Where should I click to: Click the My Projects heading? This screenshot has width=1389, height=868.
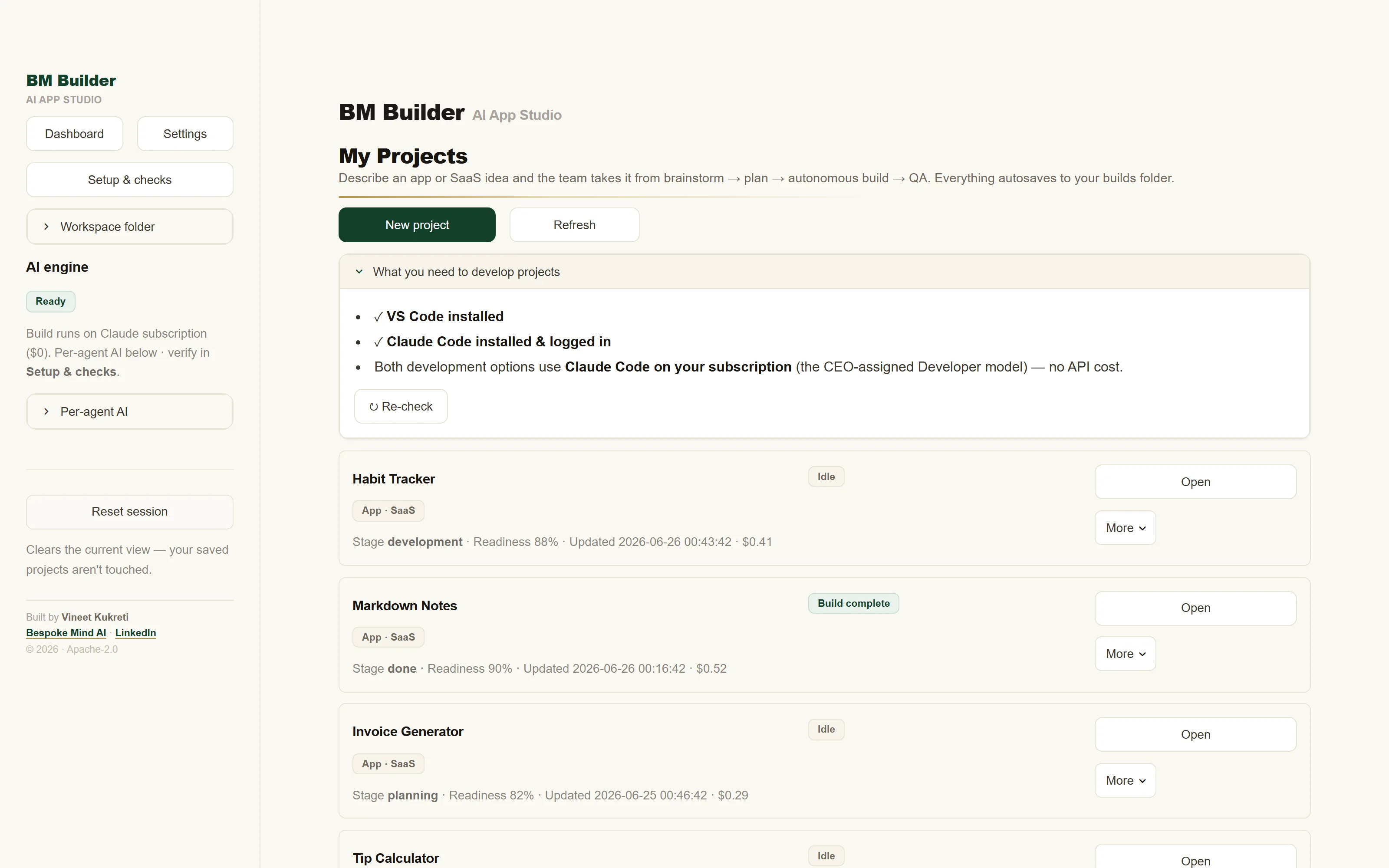403,156
